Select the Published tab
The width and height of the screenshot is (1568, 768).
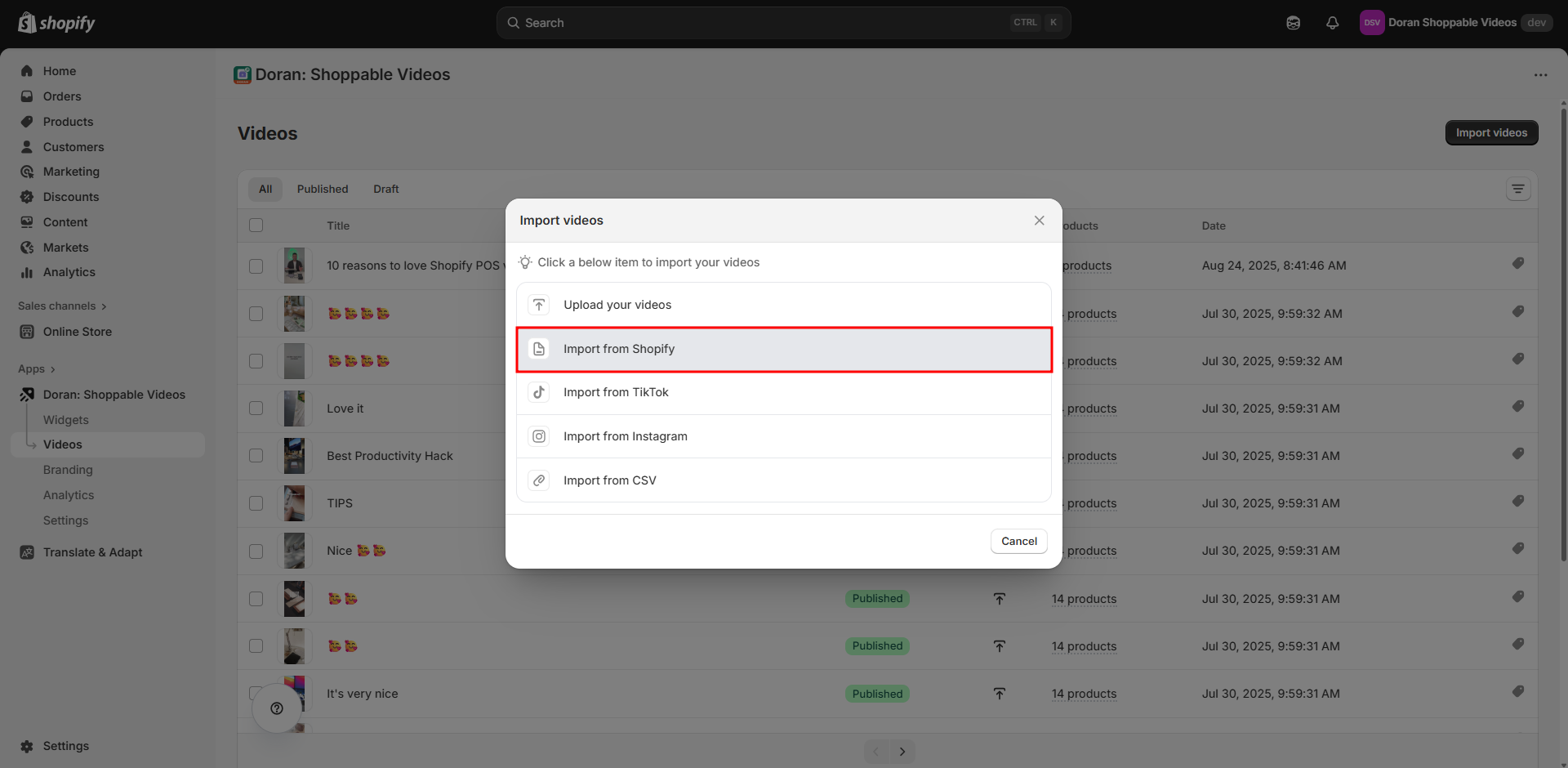(x=323, y=190)
